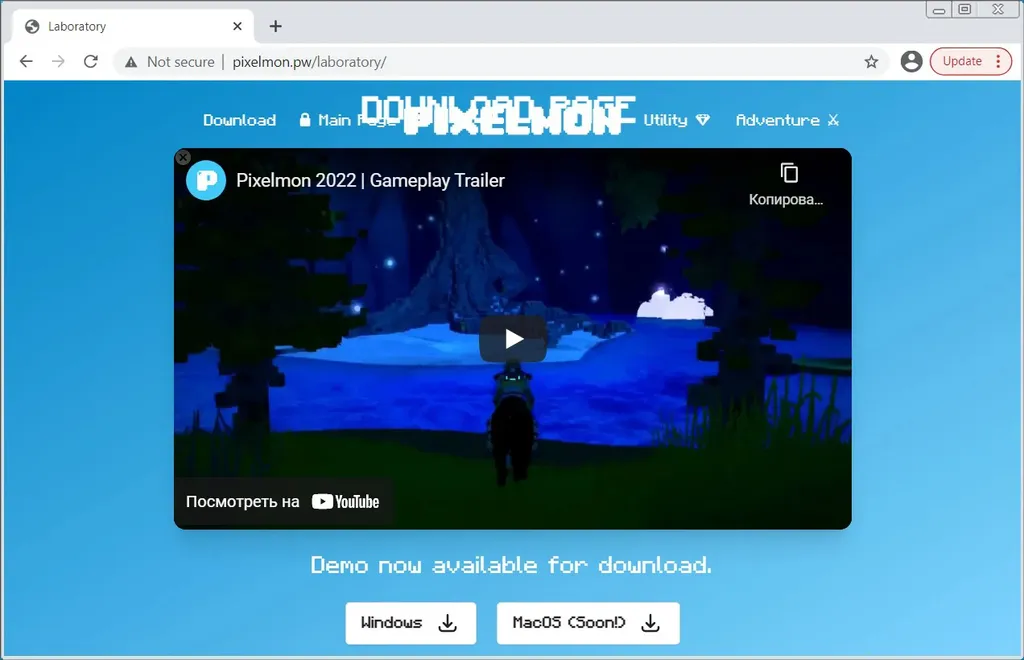Download the Windows demo

(x=410, y=623)
